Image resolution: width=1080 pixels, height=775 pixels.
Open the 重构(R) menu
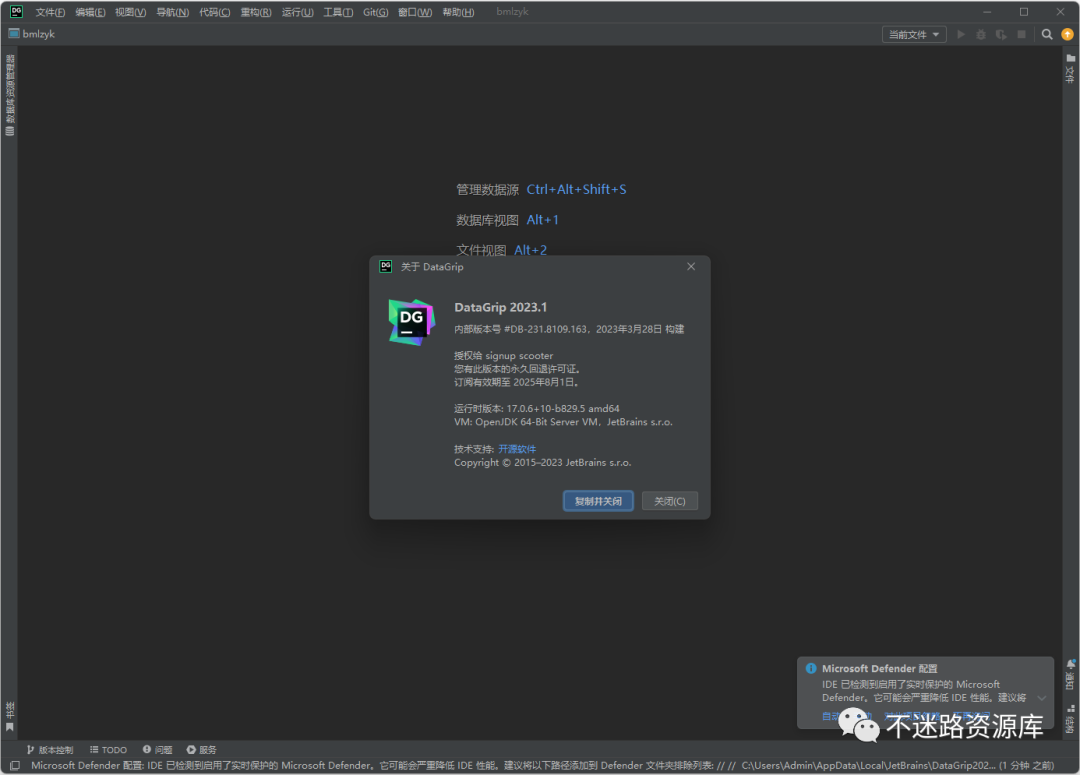256,12
